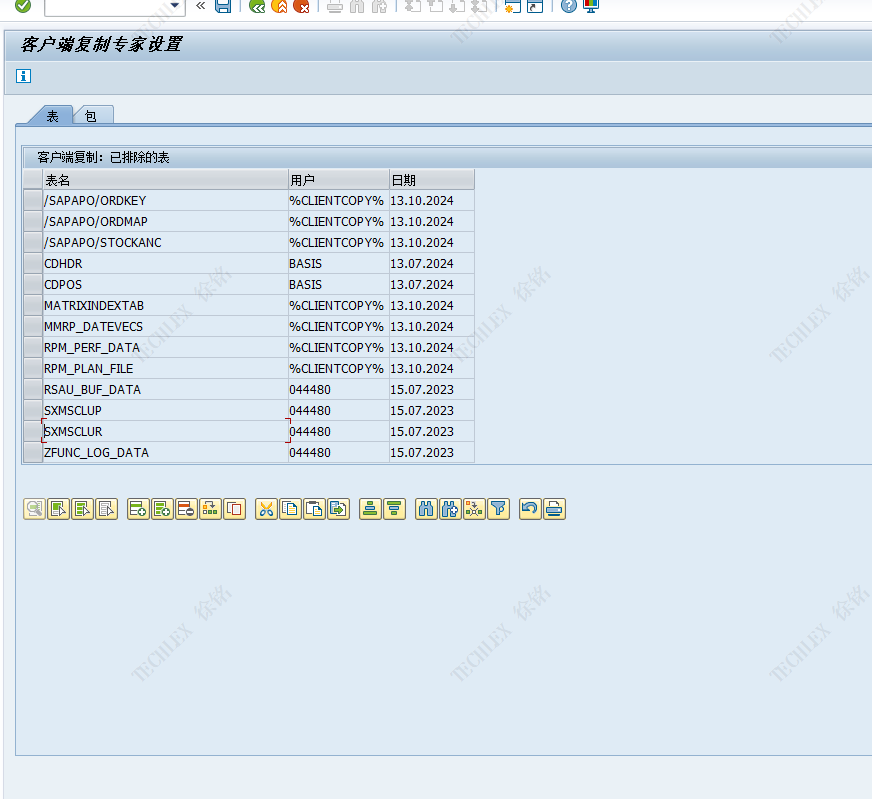Select row marker for /SAPAPO/ORDKEY
The height and width of the screenshot is (799, 872).
point(32,201)
